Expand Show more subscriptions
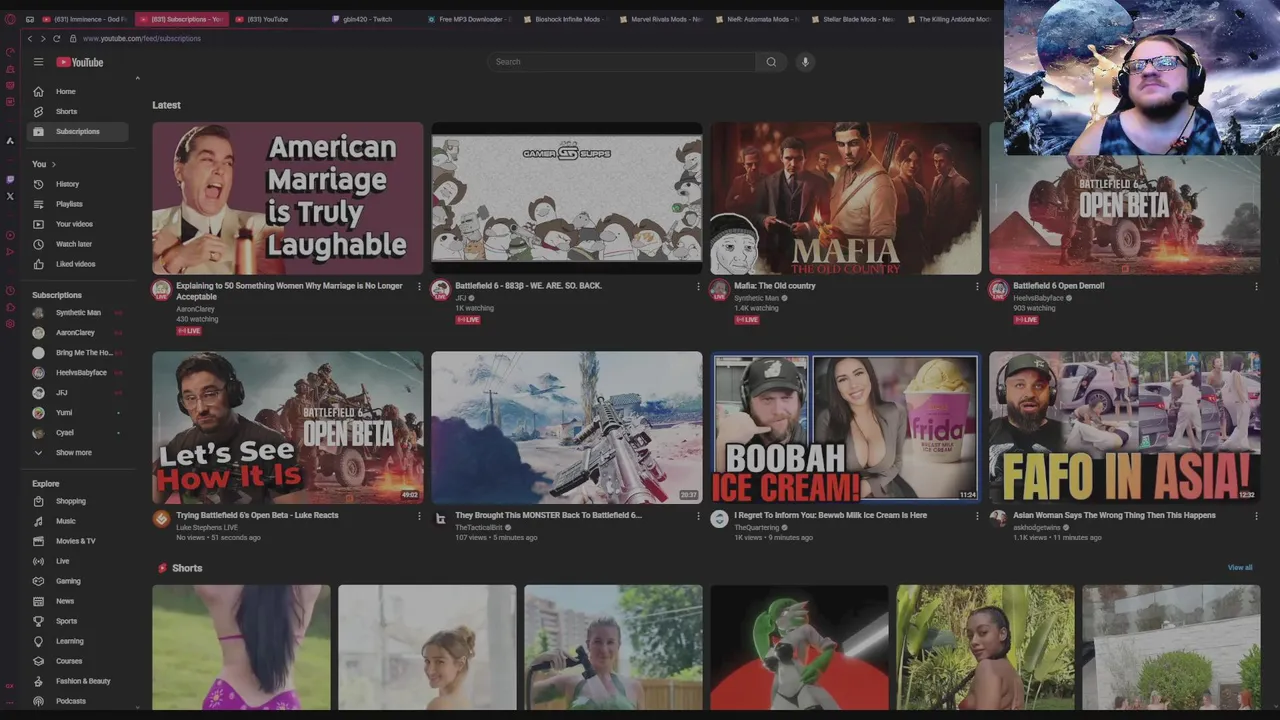The height and width of the screenshot is (720, 1280). (78, 453)
